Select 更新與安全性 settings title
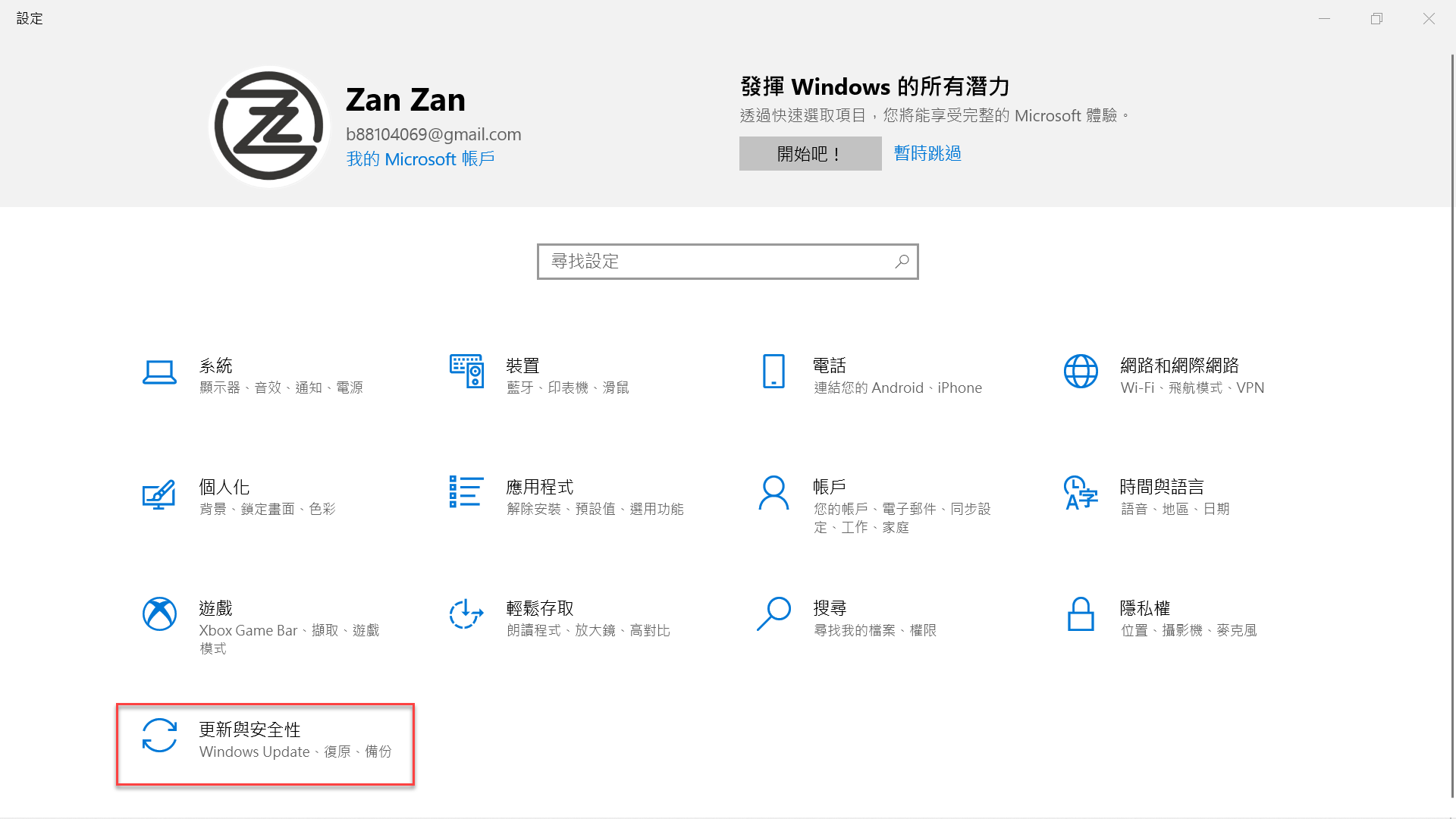Viewport: 1456px width, 819px height. pyautogui.click(x=249, y=730)
